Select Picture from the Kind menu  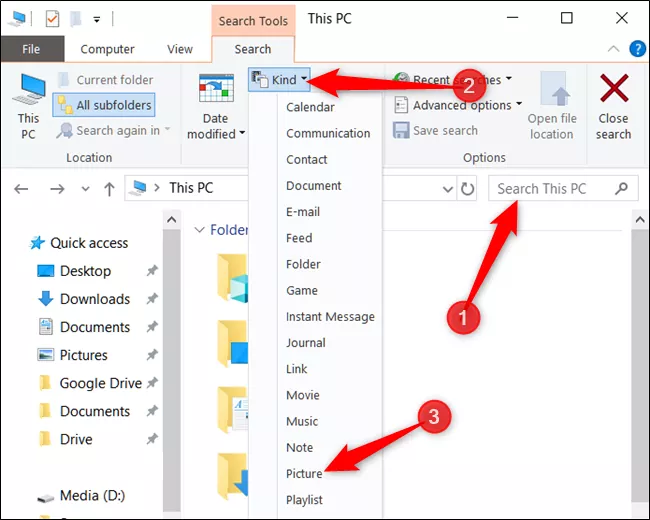click(304, 473)
